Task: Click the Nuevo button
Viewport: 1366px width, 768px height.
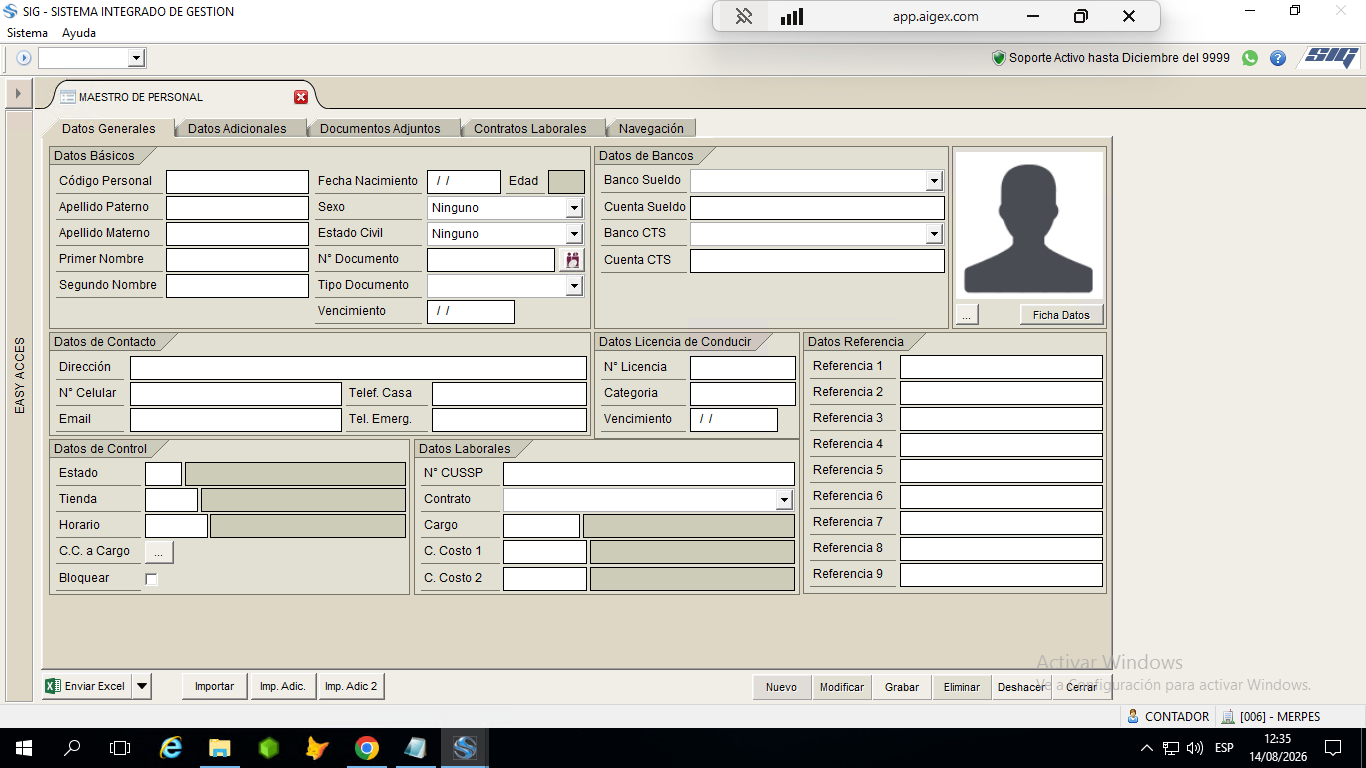Action: click(781, 687)
